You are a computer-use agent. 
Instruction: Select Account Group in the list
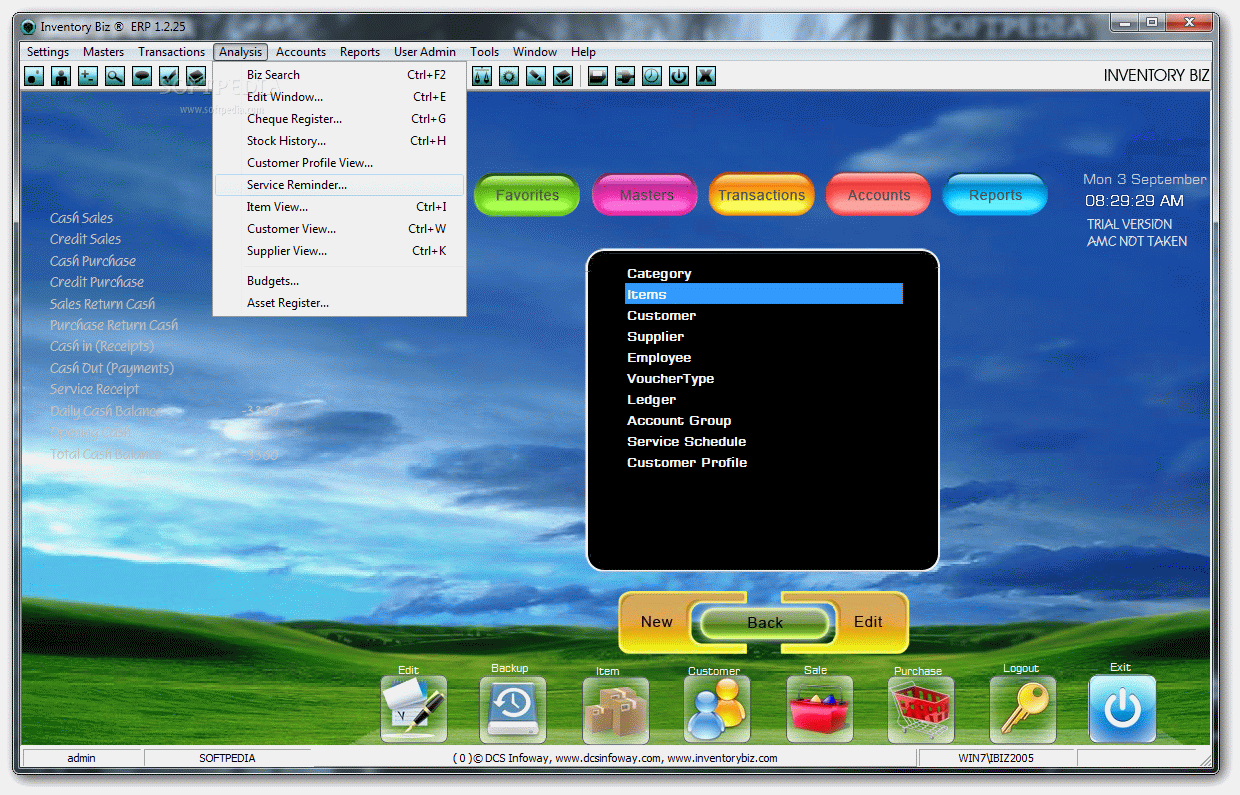tap(764, 420)
